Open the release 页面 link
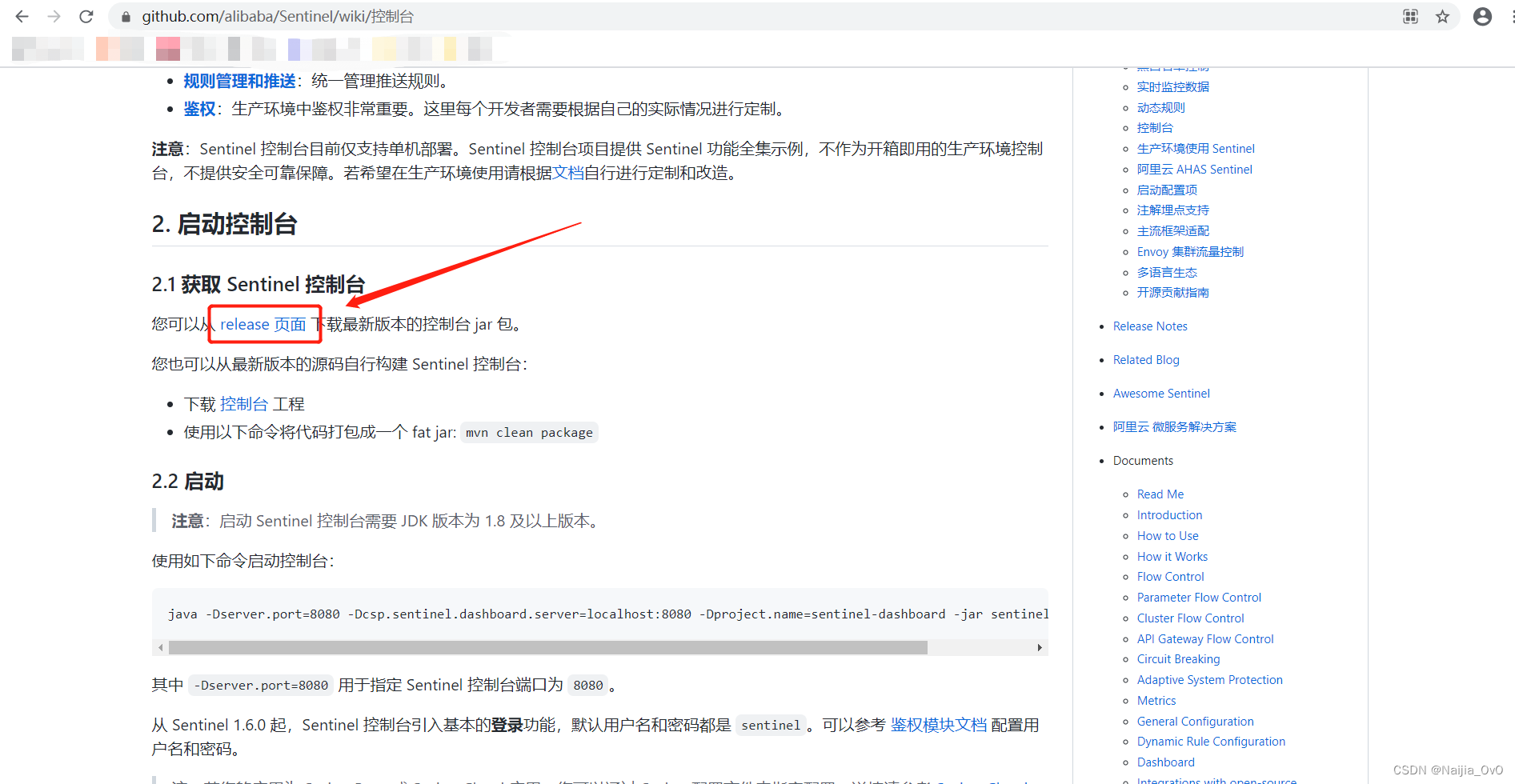The height and width of the screenshot is (784, 1515). [263, 324]
